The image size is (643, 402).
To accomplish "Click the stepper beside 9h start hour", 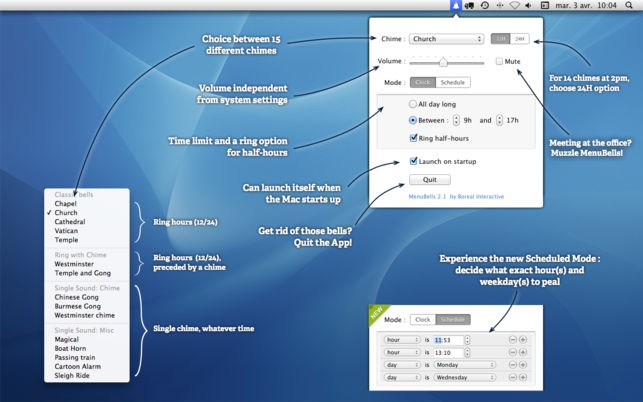I will pos(456,120).
